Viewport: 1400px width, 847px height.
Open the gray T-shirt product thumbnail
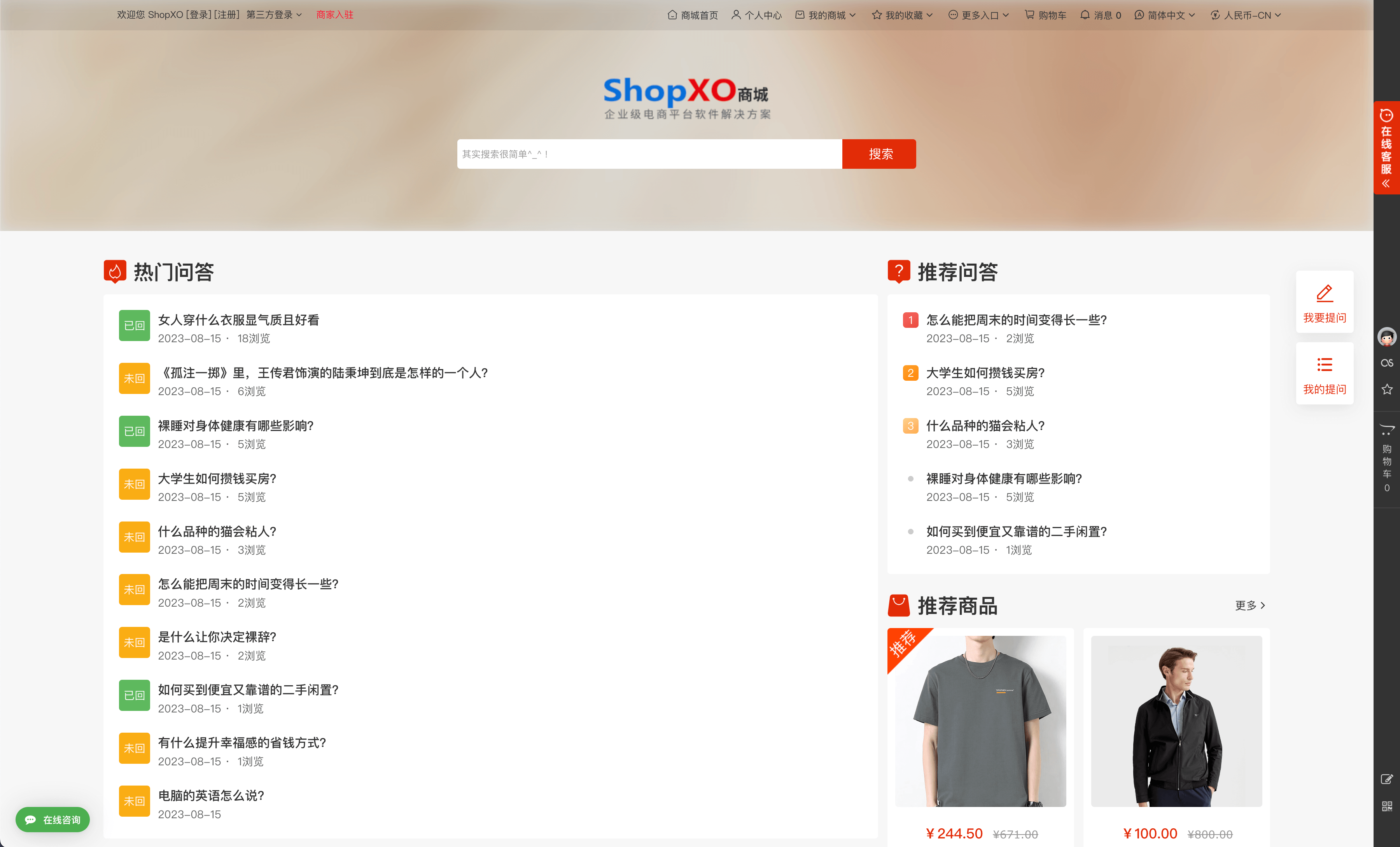(x=981, y=721)
